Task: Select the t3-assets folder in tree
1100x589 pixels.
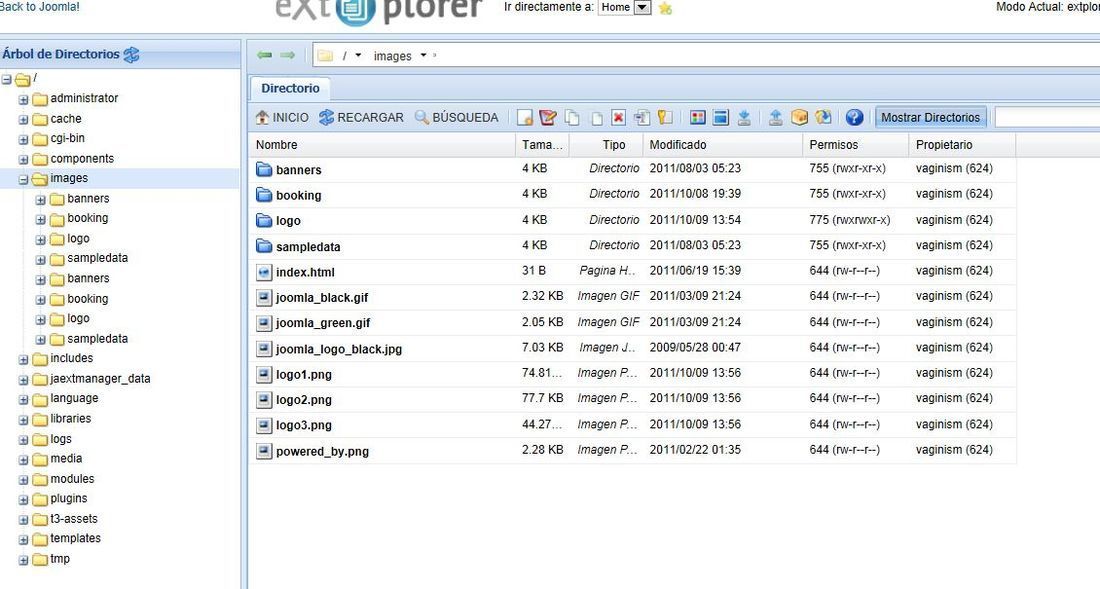Action: (x=74, y=519)
